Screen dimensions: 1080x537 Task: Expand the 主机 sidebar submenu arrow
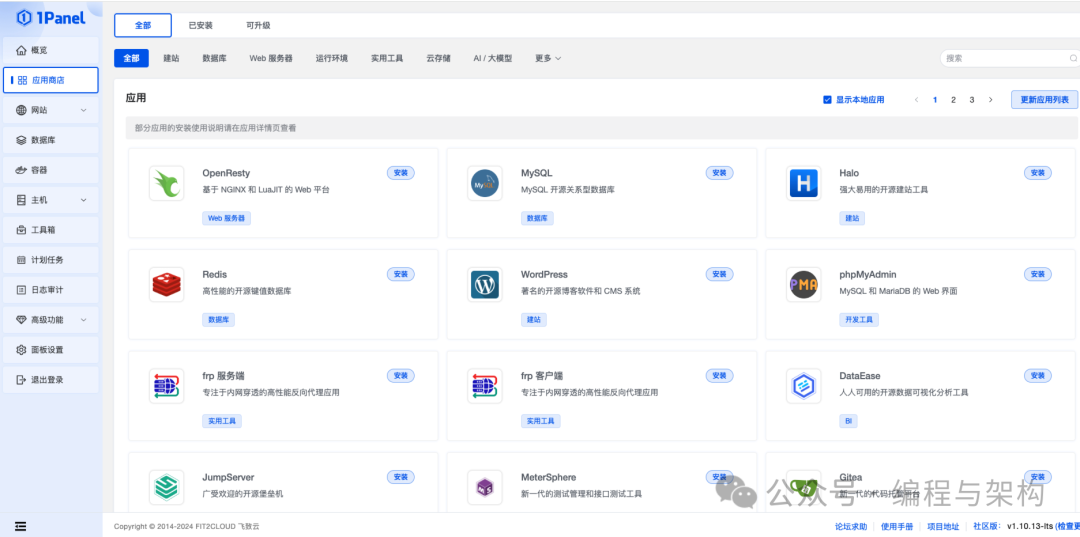pyautogui.click(x=83, y=200)
